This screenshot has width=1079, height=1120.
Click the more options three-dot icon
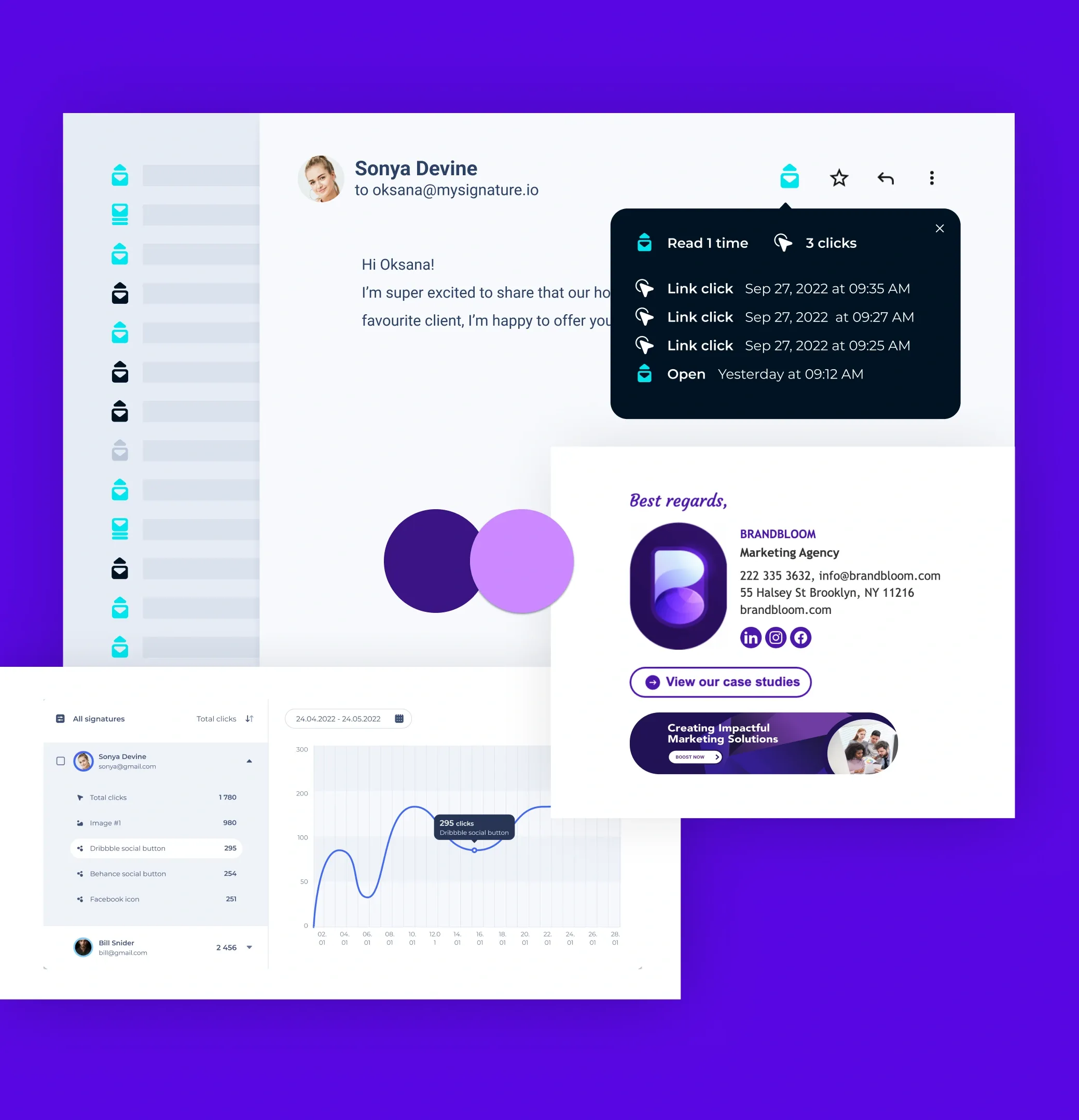click(932, 178)
